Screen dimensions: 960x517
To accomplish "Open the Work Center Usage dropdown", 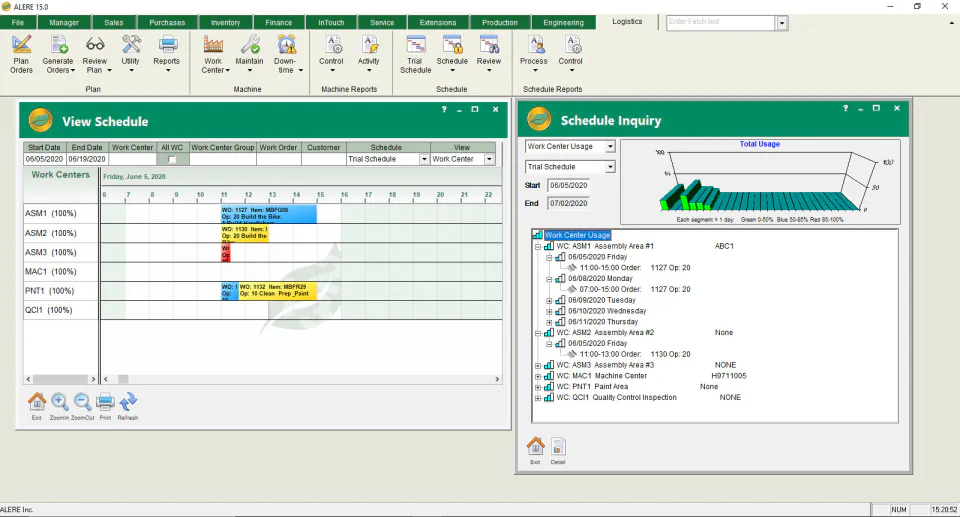I will (x=610, y=146).
